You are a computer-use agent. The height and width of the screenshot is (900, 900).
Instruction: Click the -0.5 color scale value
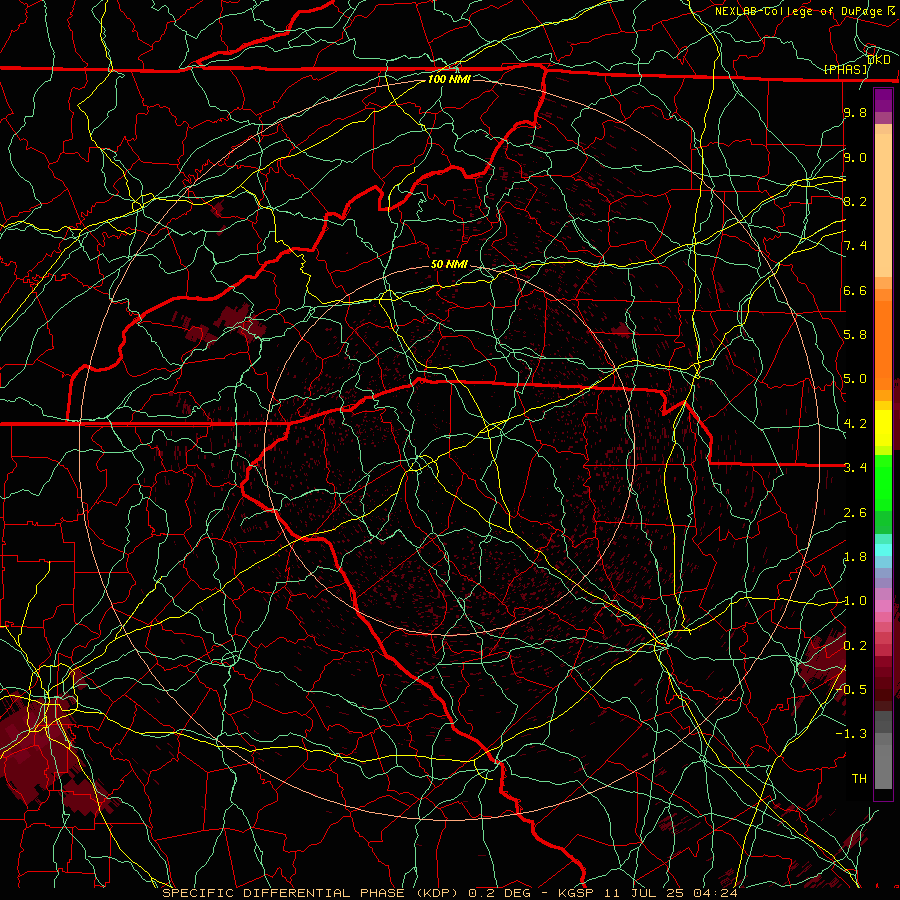click(851, 690)
